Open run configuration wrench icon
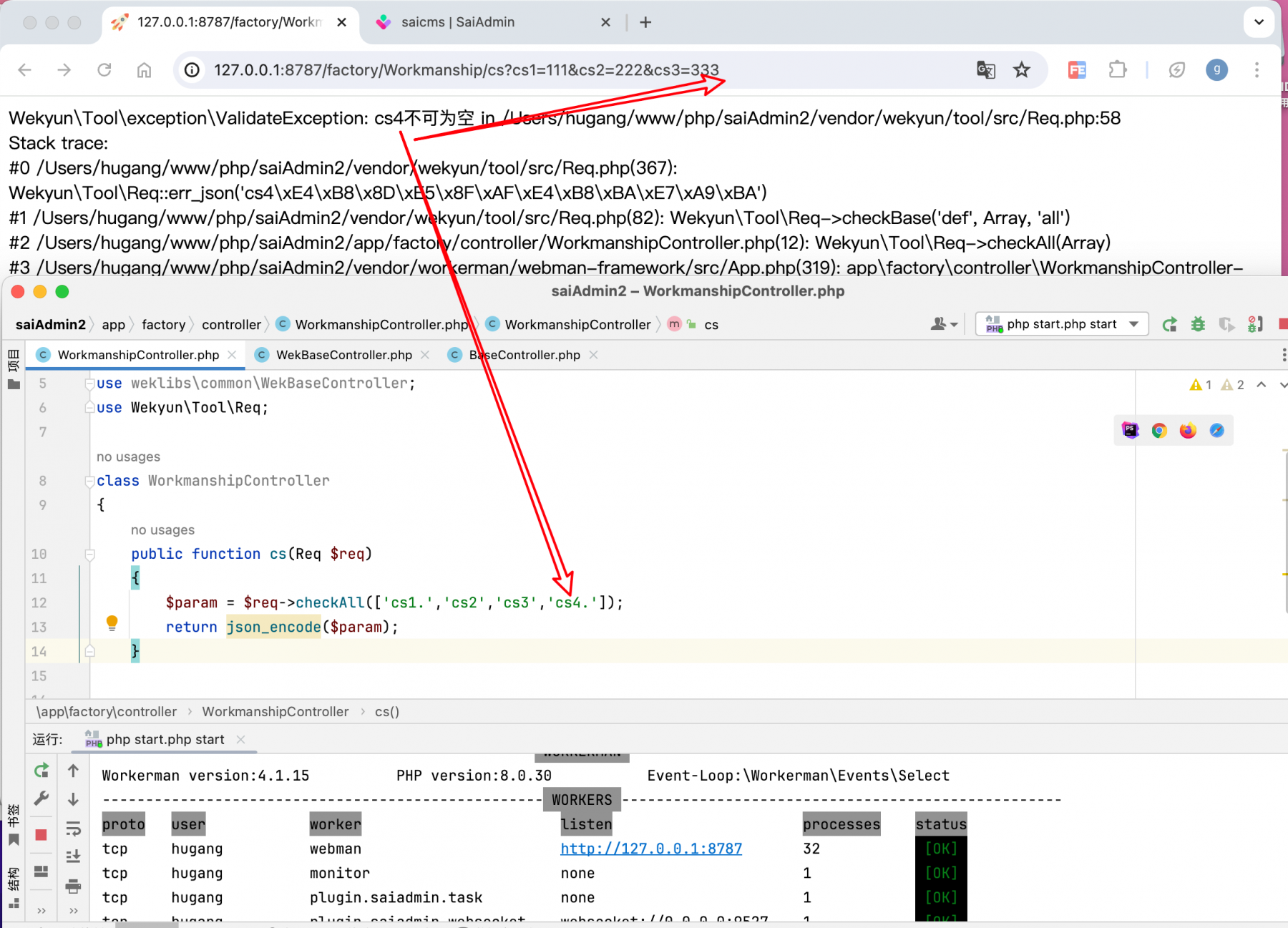Screen dimensions: 1288x928 coord(42,798)
